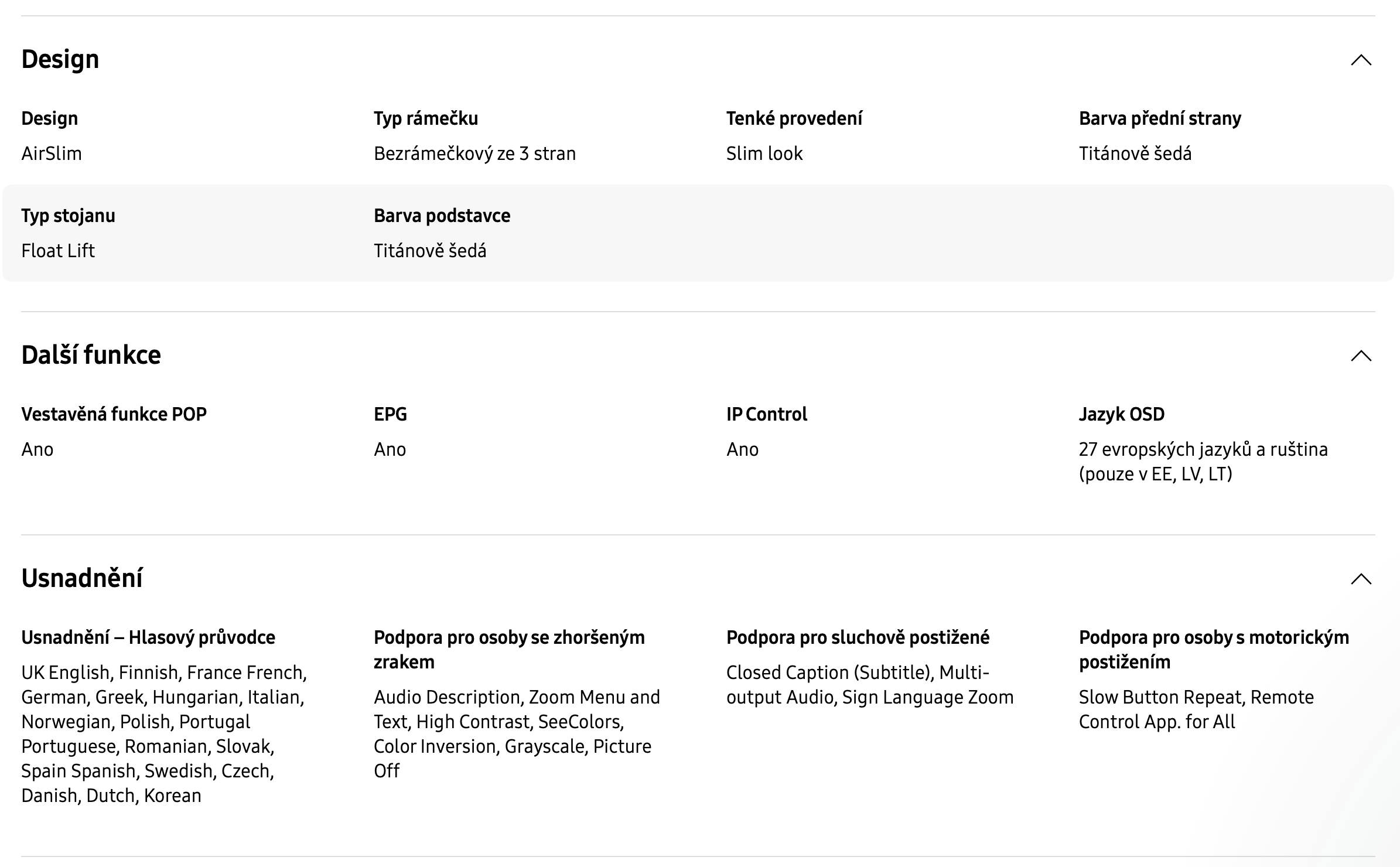Collapse the Usnadnění section chevron

[x=1361, y=579]
